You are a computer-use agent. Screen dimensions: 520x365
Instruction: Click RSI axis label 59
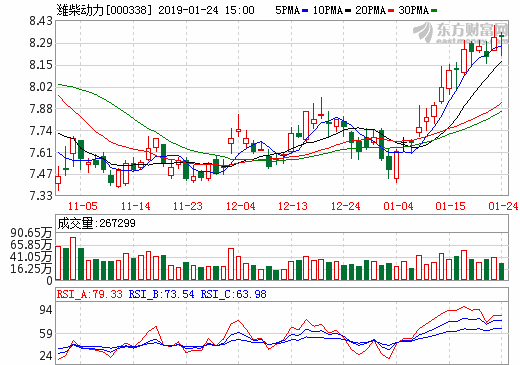(x=46, y=334)
